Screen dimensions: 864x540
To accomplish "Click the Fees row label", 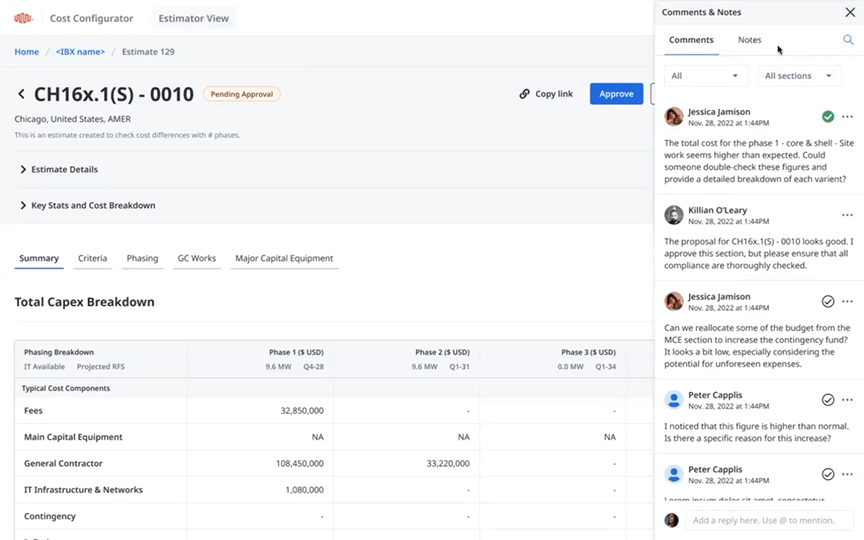I will click(33, 411).
